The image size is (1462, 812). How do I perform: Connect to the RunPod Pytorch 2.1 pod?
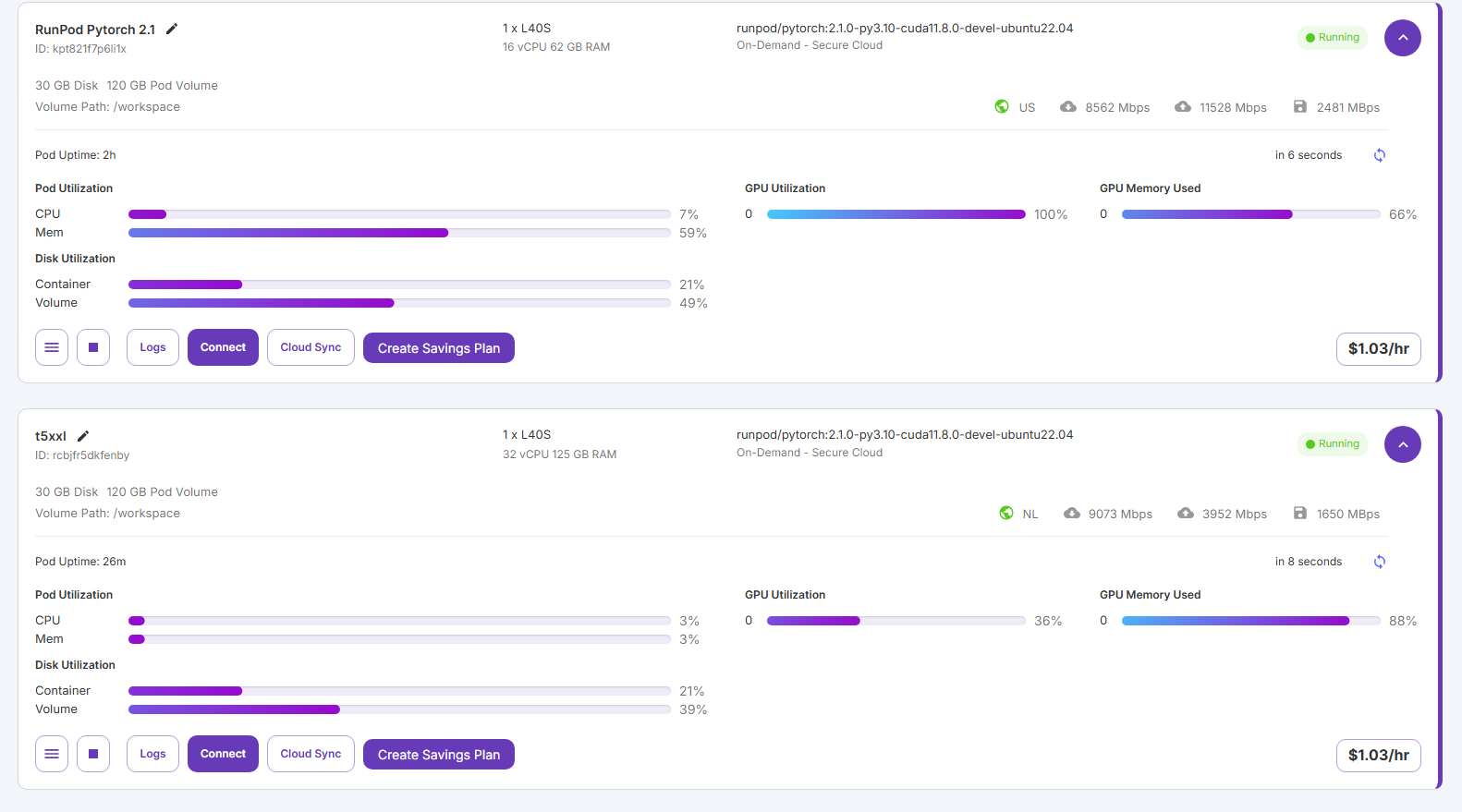[x=223, y=347]
